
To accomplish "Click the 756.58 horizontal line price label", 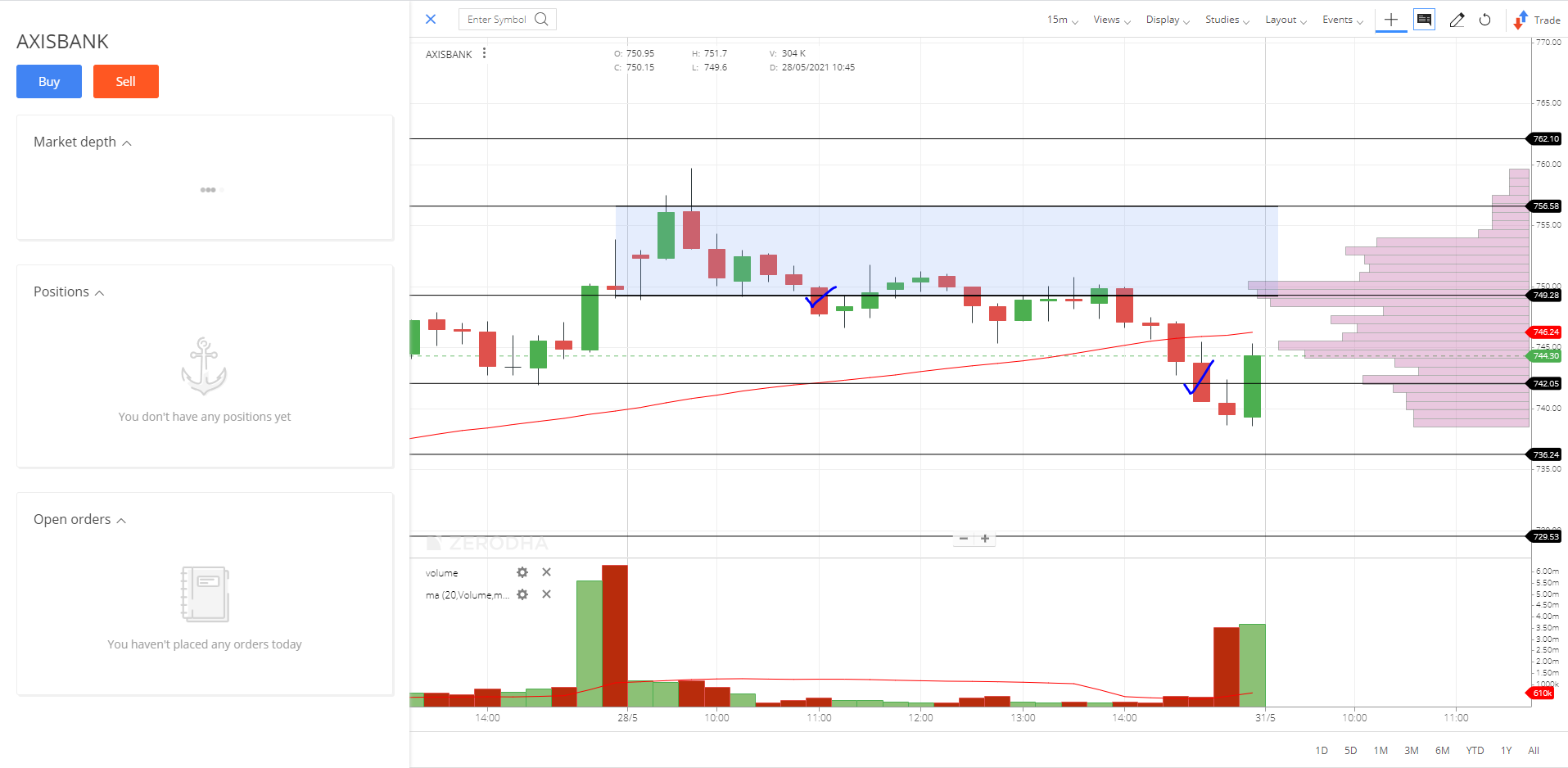I will pyautogui.click(x=1545, y=206).
